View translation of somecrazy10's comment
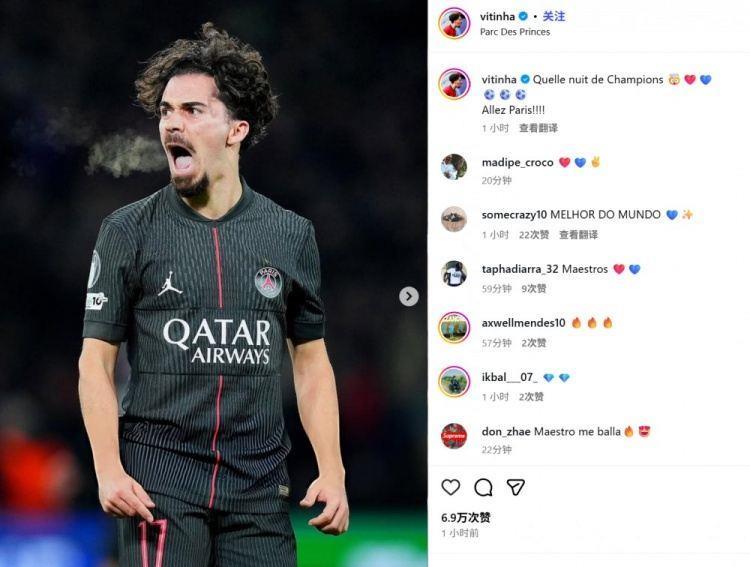The height and width of the screenshot is (567, 750). point(578,235)
